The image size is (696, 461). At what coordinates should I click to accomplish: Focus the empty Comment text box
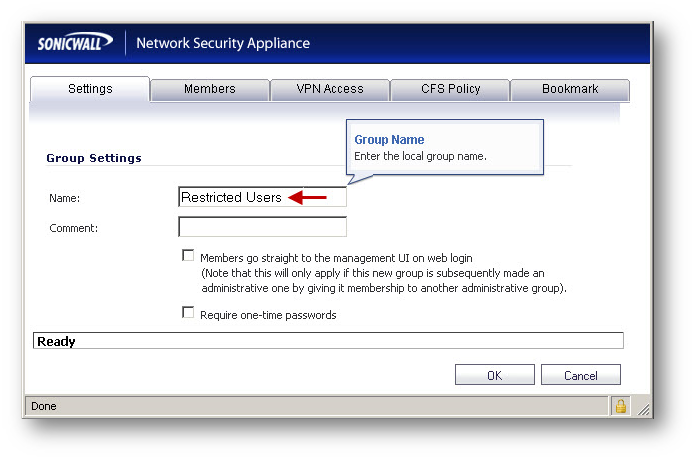click(x=262, y=228)
